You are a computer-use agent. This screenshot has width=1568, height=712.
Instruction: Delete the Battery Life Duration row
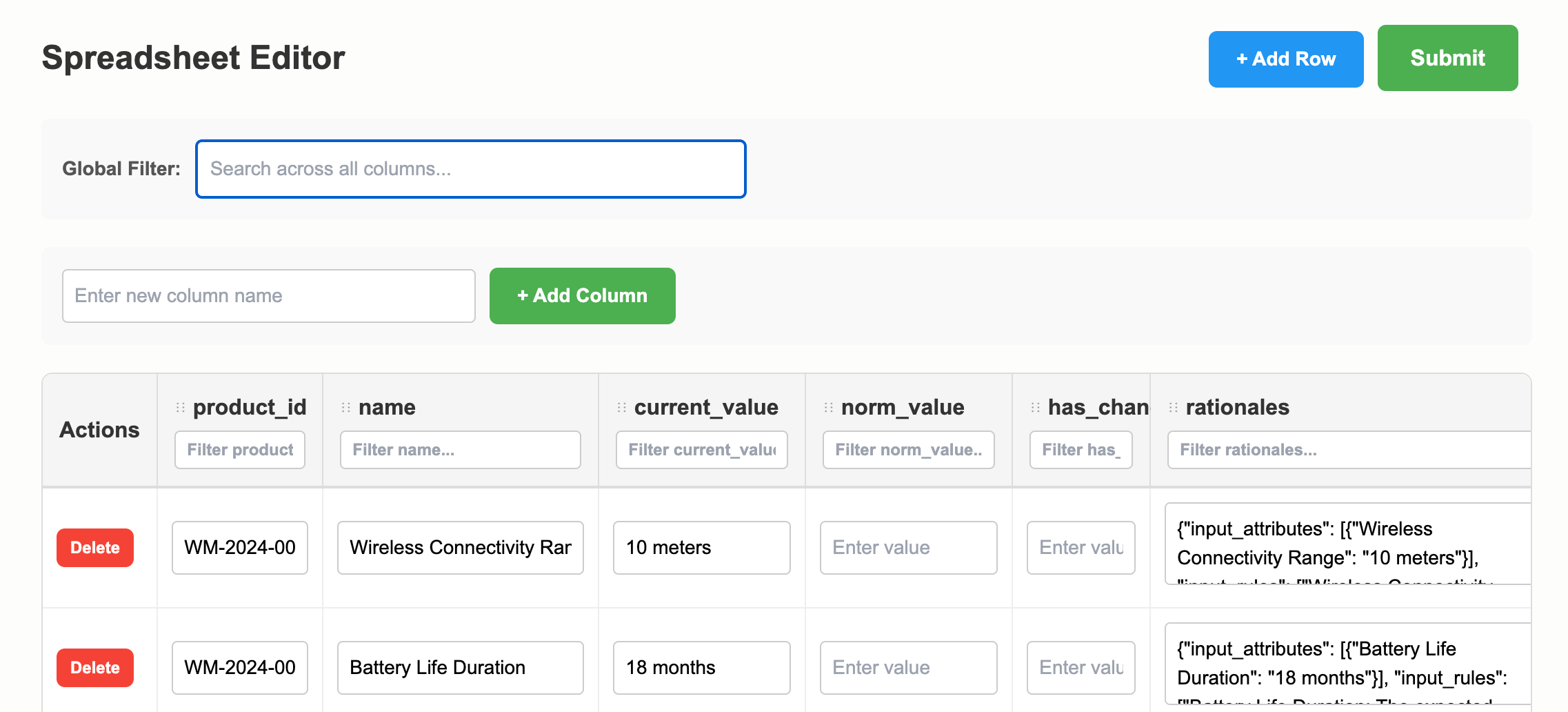click(95, 668)
